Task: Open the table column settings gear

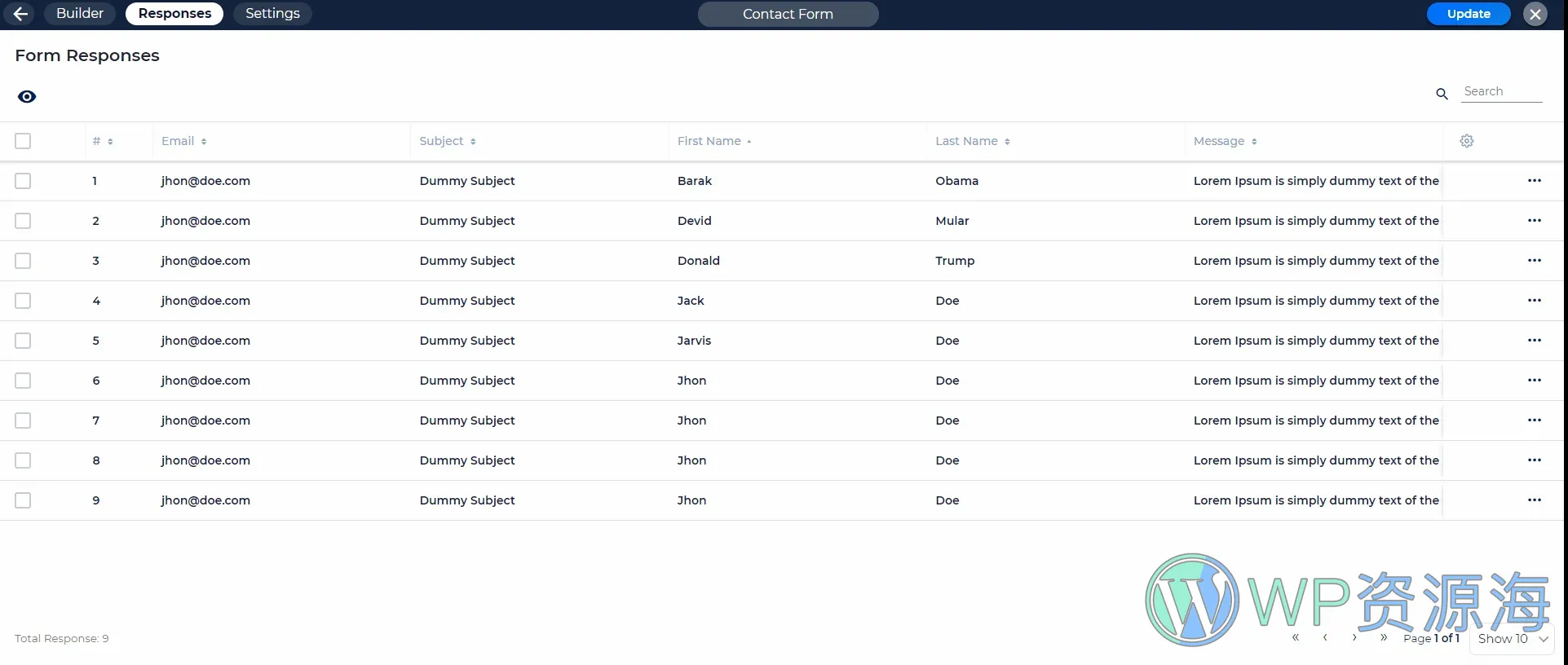Action: (1466, 141)
